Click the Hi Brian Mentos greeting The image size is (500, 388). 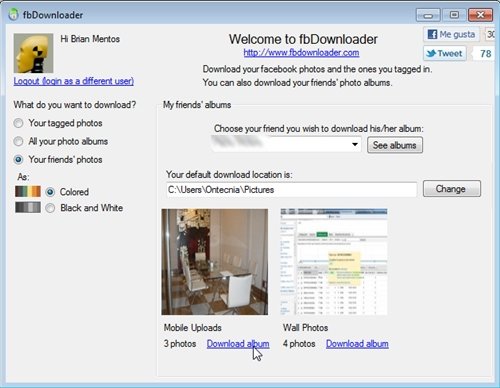click(90, 39)
